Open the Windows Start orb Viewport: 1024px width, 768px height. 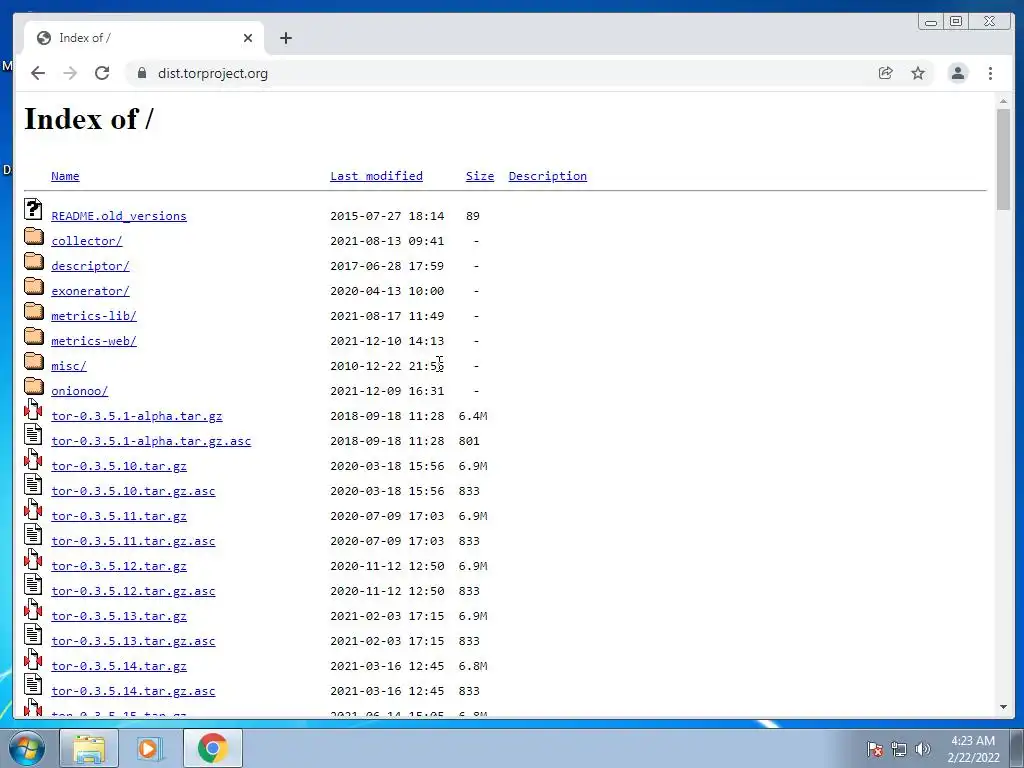pyautogui.click(x=27, y=748)
